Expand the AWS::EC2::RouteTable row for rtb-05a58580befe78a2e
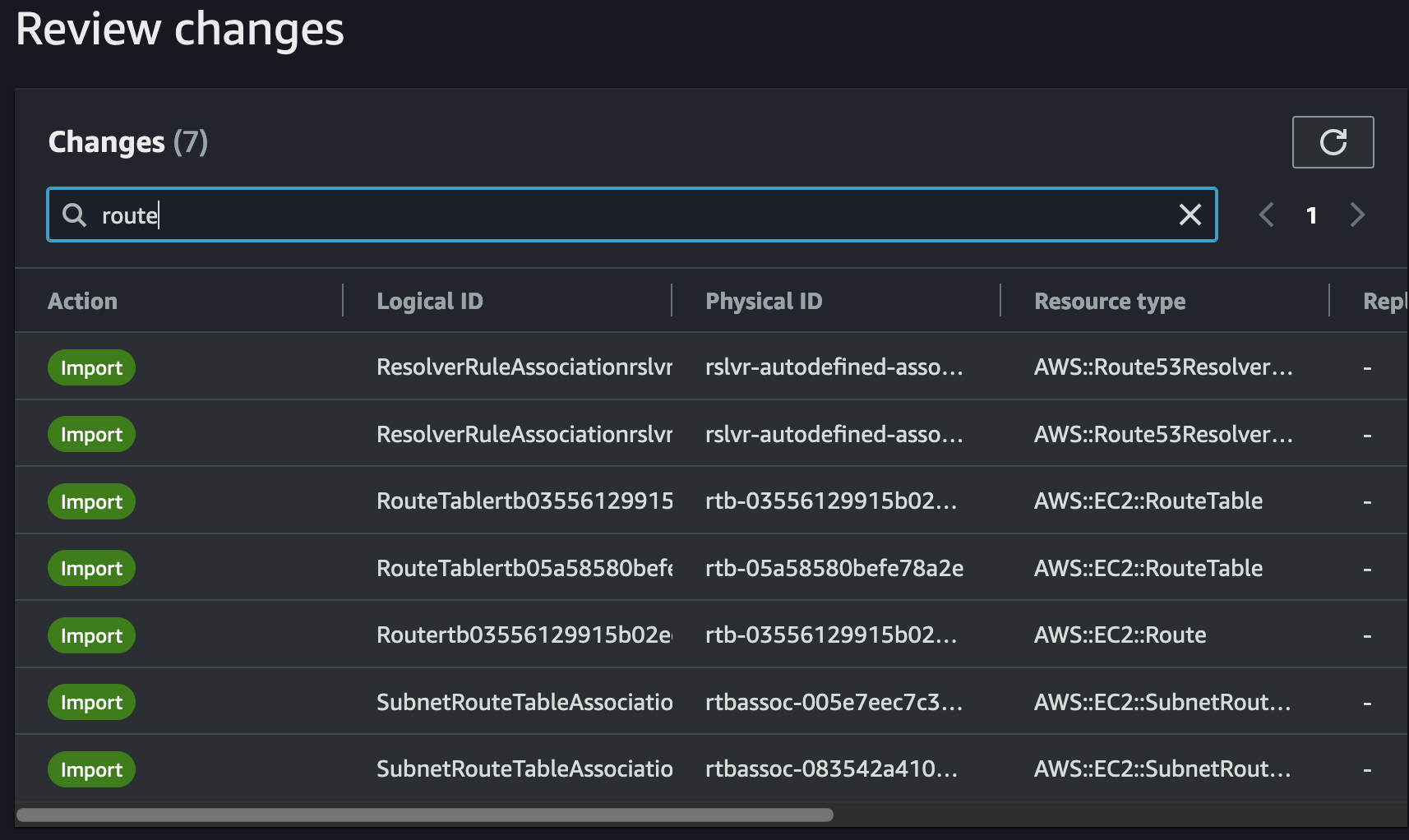The height and width of the screenshot is (840, 1409). click(x=1148, y=567)
